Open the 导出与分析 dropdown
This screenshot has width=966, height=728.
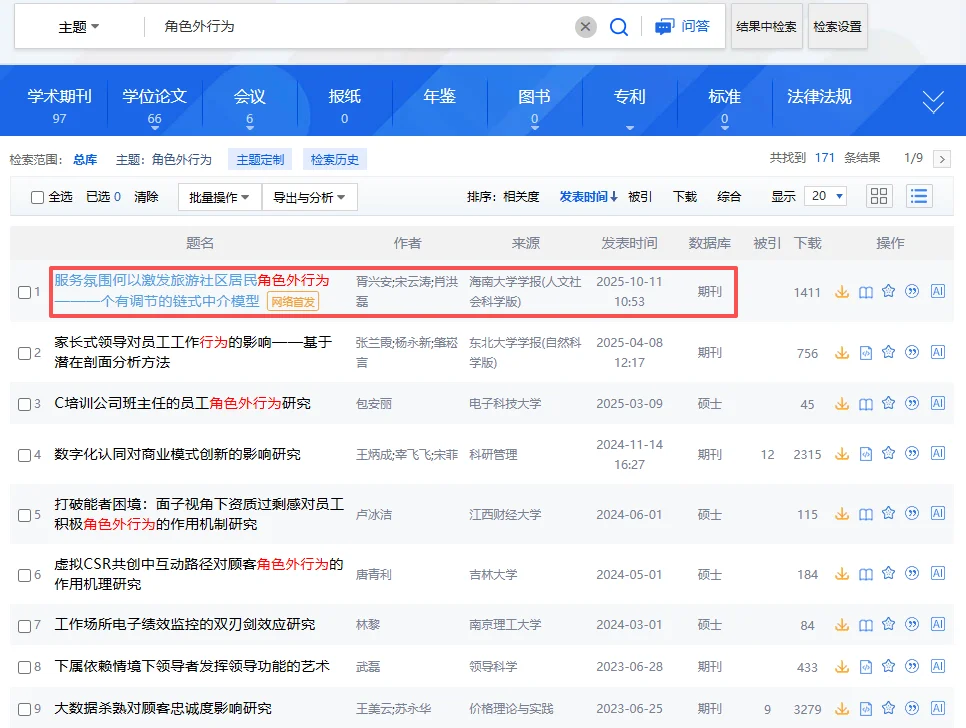[x=309, y=197]
